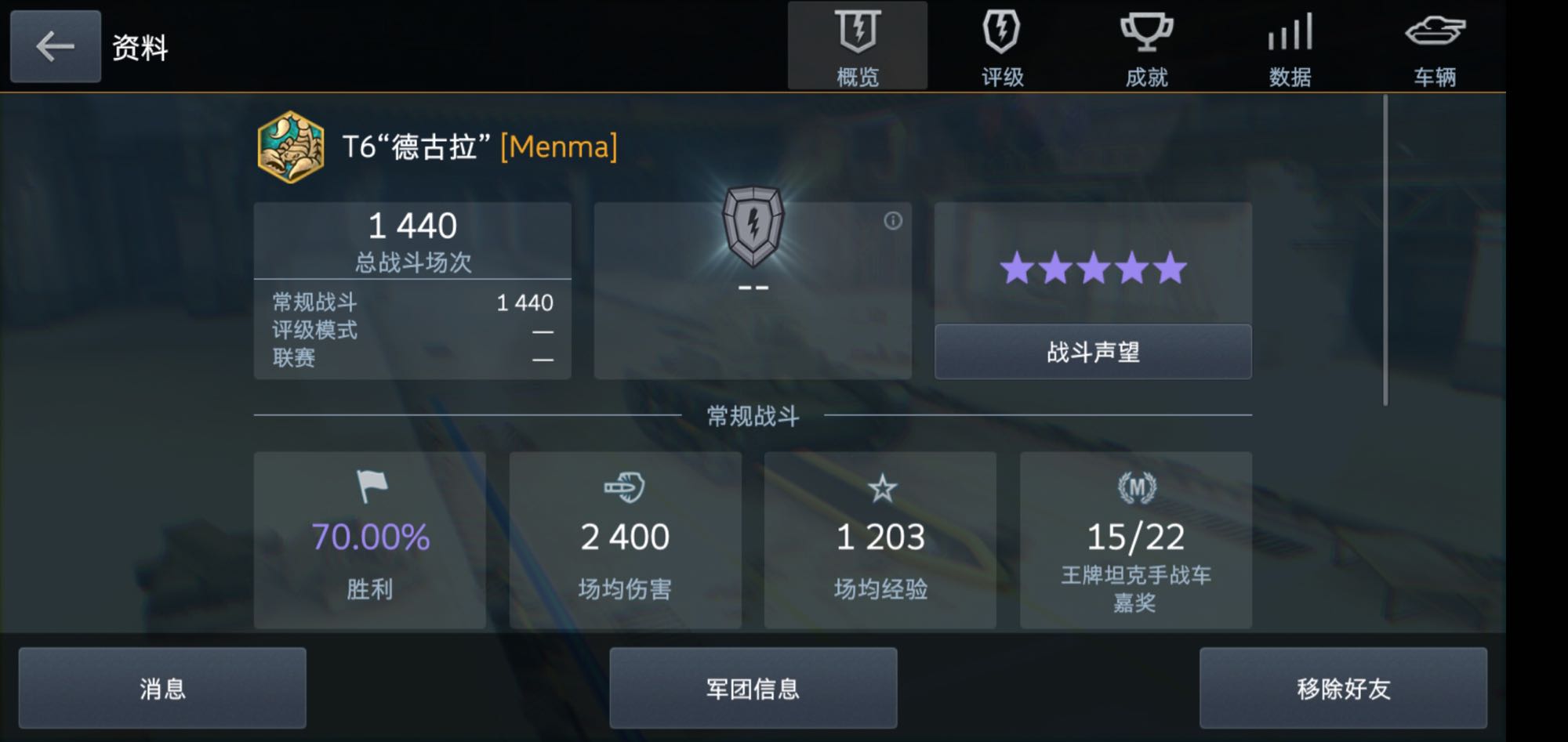1568x742 pixels.
Task: Switch to the 评级 ratings tab
Action: point(1002,45)
